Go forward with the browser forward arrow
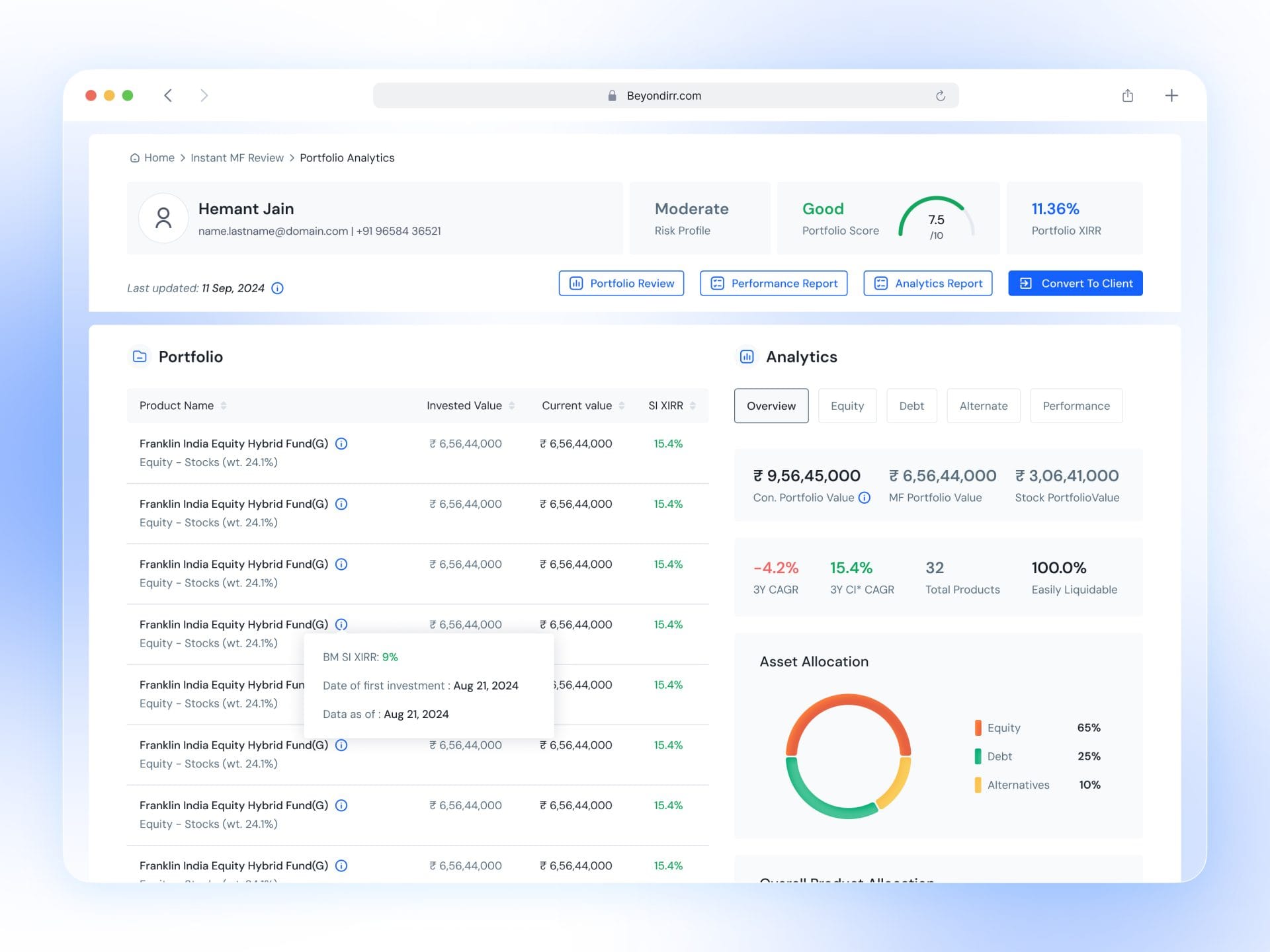This screenshot has width=1270, height=952. [x=204, y=96]
